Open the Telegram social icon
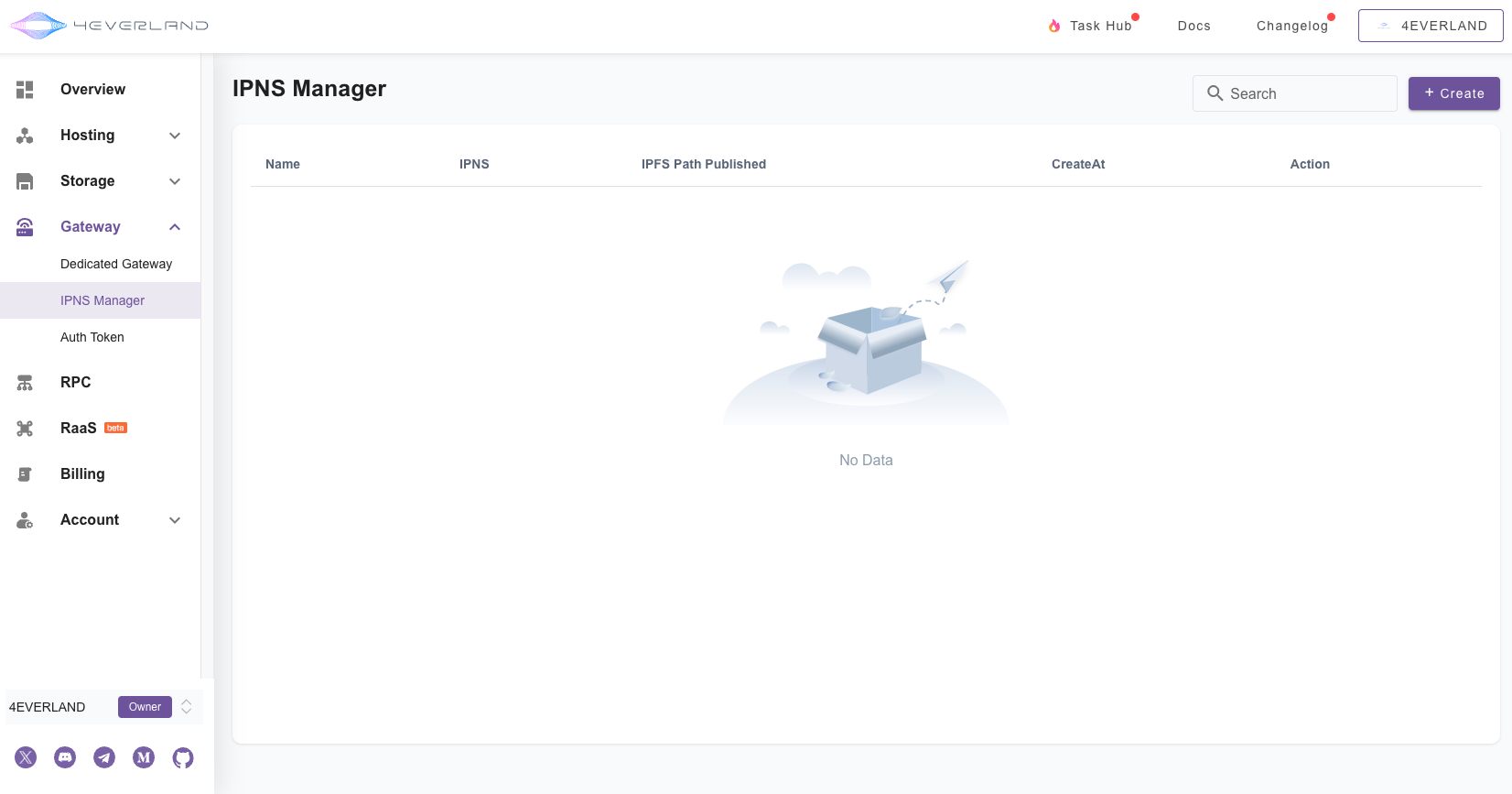The width and height of the screenshot is (1512, 794). point(104,757)
